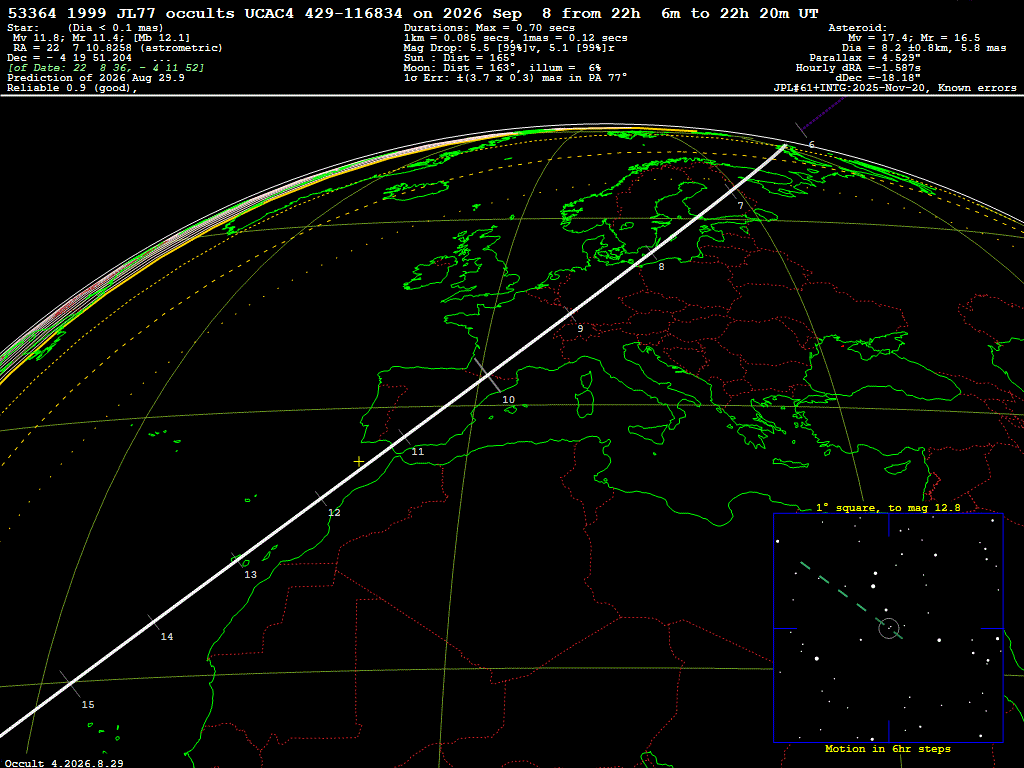Click minute marker 13 near Canary Islands
Screen dimensions: 1024x768
(251, 575)
